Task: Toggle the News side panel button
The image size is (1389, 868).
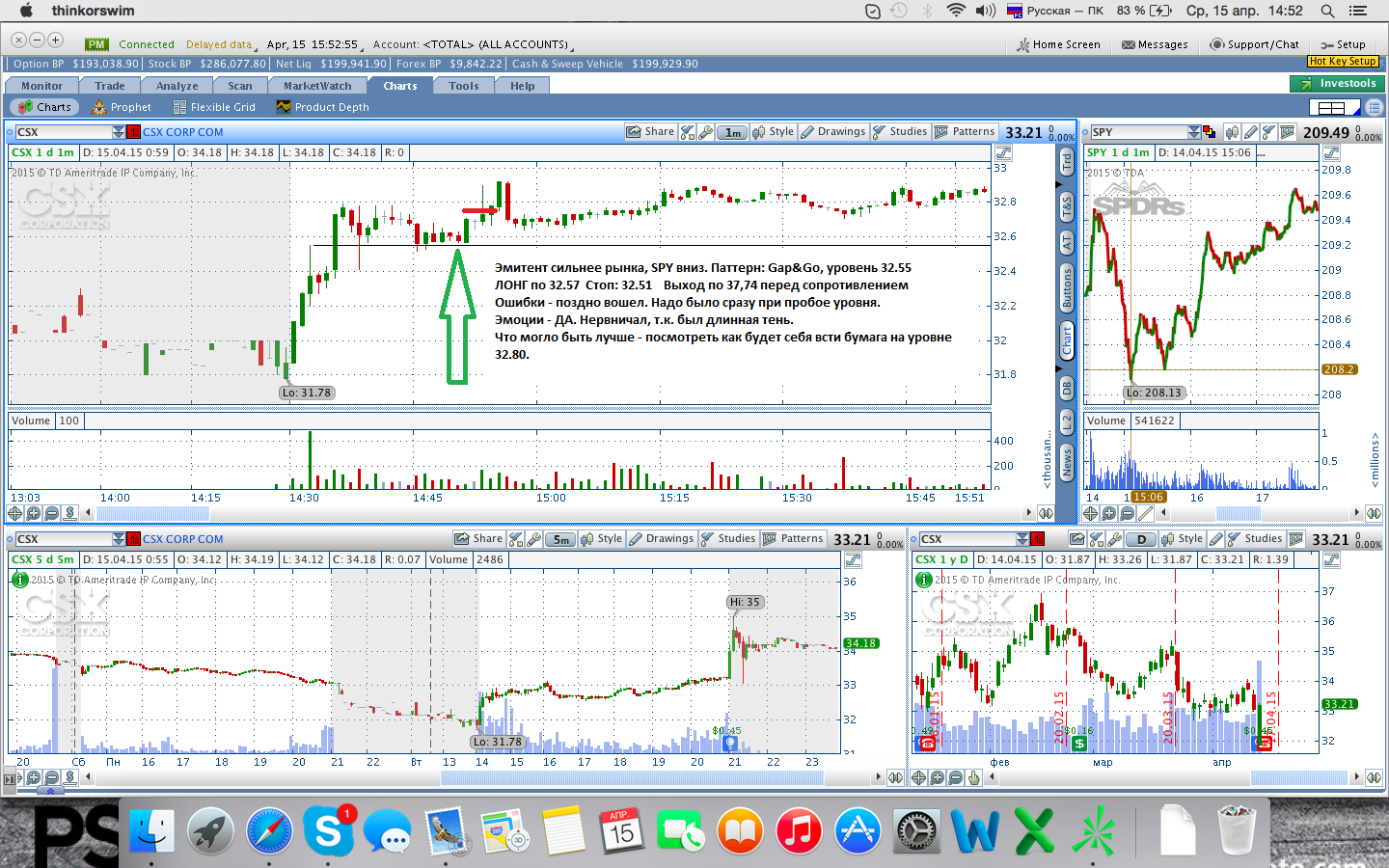Action: coord(1067,462)
